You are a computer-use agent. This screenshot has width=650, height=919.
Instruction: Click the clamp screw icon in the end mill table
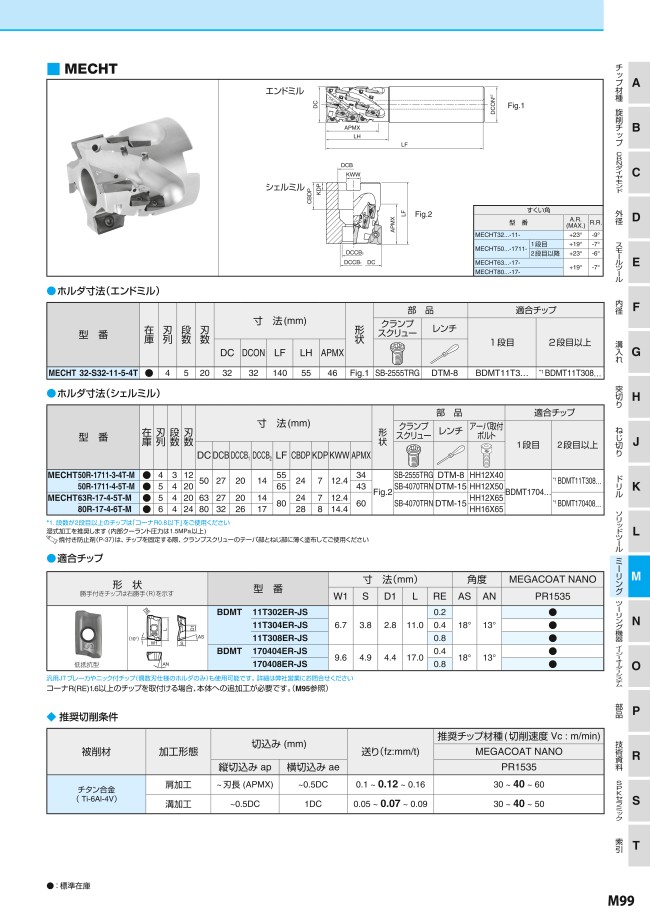pos(395,352)
